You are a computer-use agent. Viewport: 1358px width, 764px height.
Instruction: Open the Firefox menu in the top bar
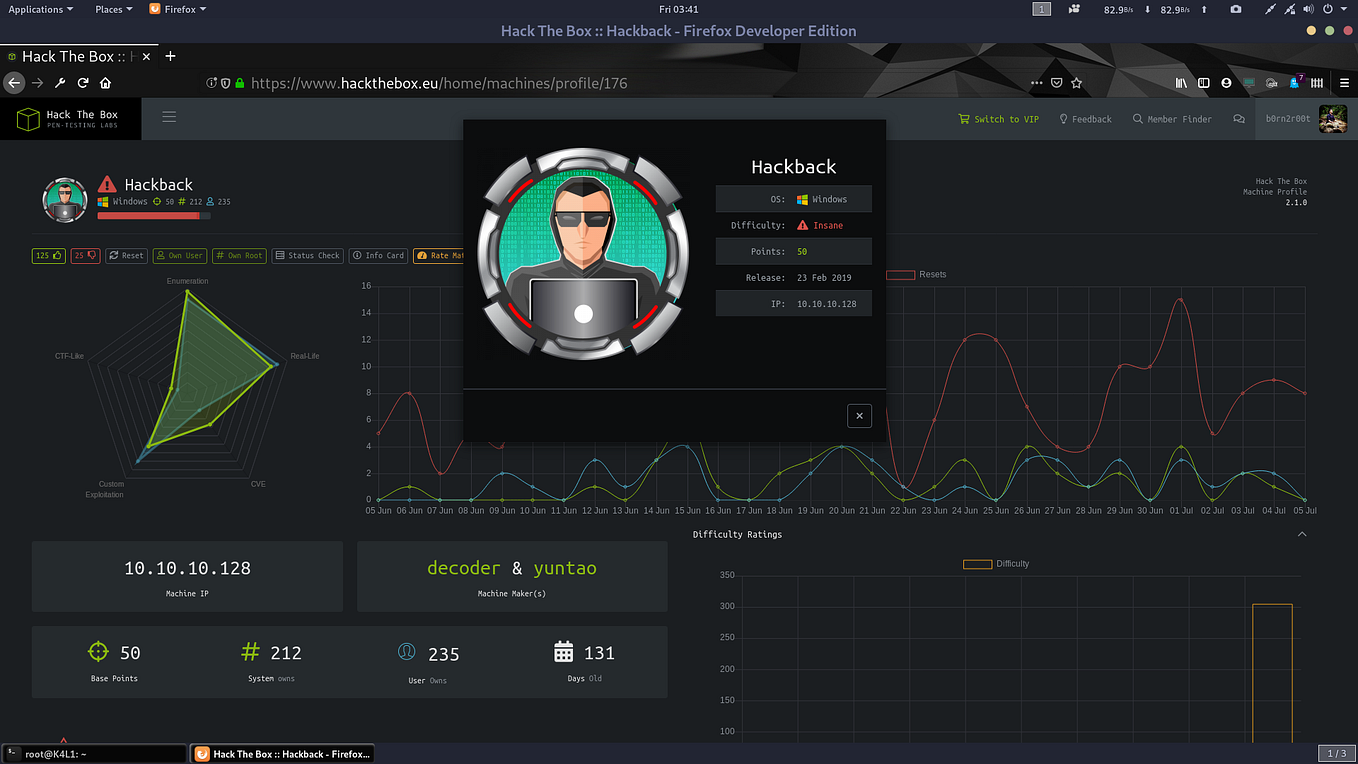178,9
